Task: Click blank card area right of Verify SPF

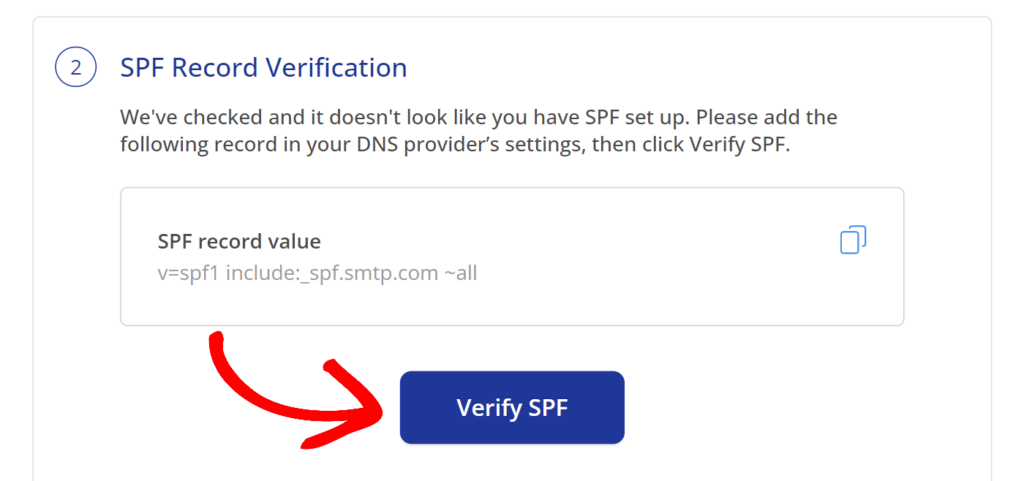Action: click(784, 407)
